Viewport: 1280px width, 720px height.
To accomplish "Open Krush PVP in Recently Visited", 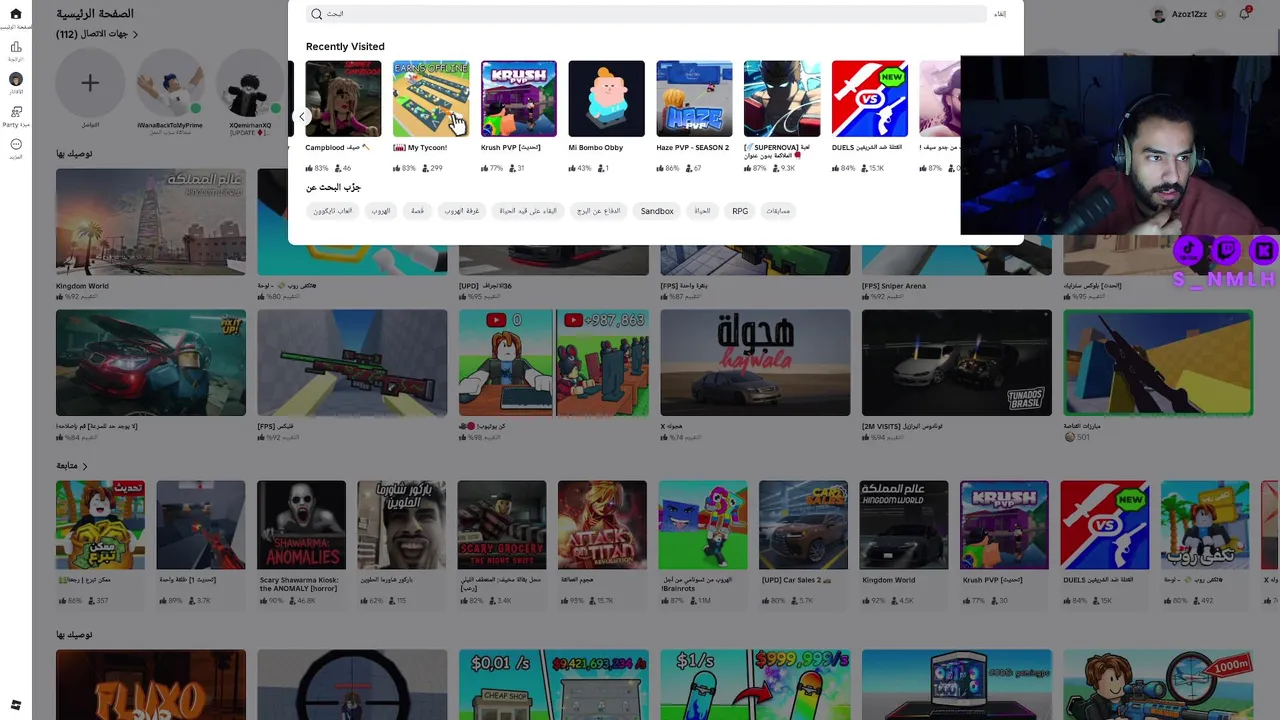I will click(519, 98).
